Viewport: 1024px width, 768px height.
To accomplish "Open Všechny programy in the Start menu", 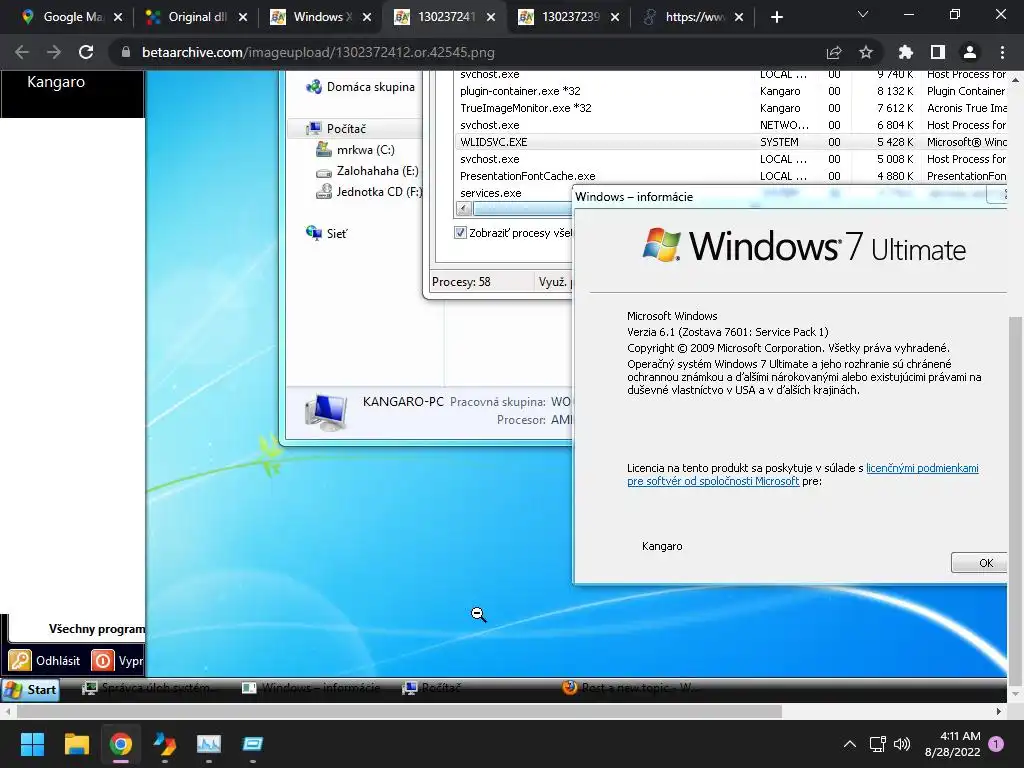I will click(x=97, y=629).
